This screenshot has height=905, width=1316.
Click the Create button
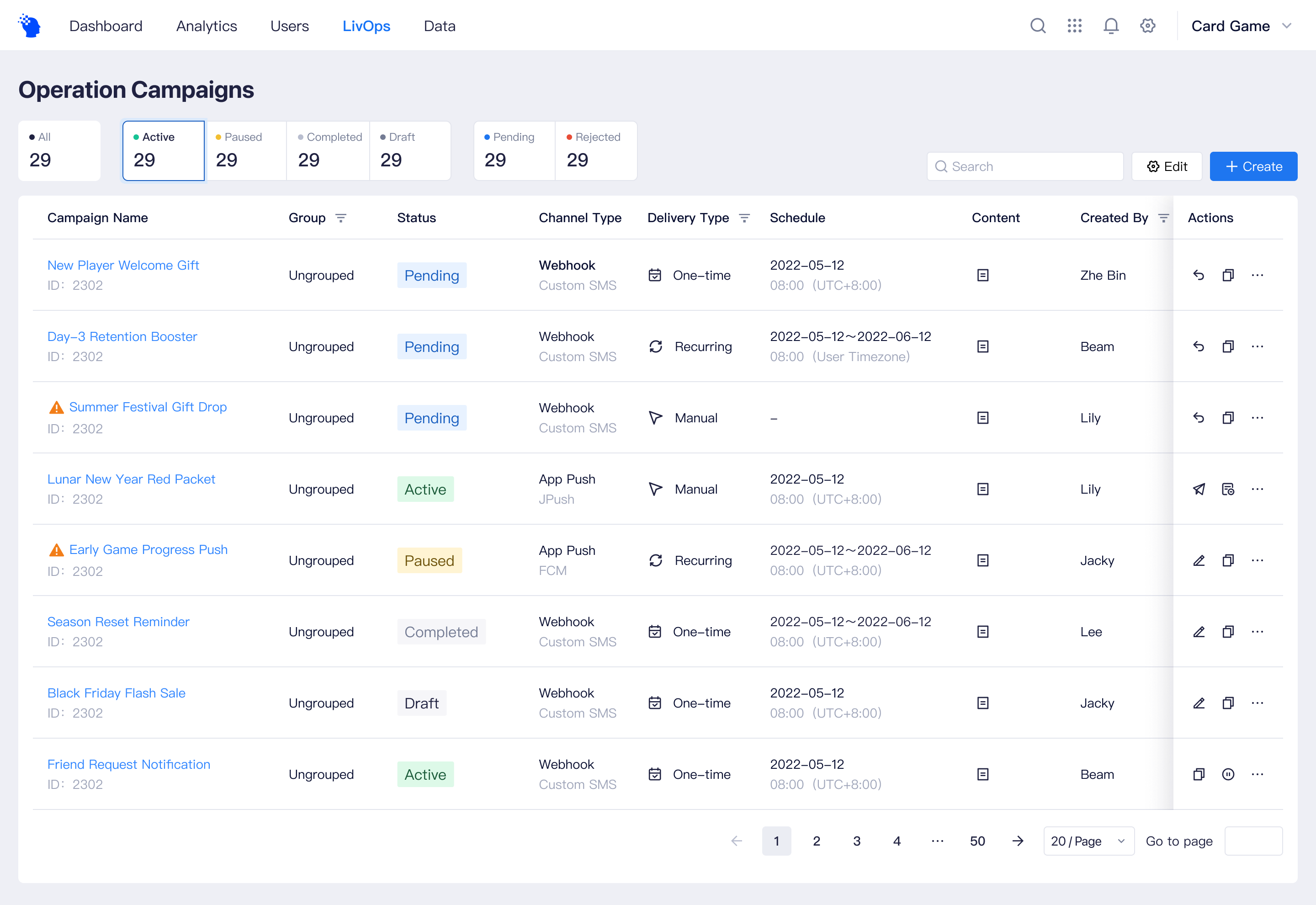click(x=1253, y=167)
